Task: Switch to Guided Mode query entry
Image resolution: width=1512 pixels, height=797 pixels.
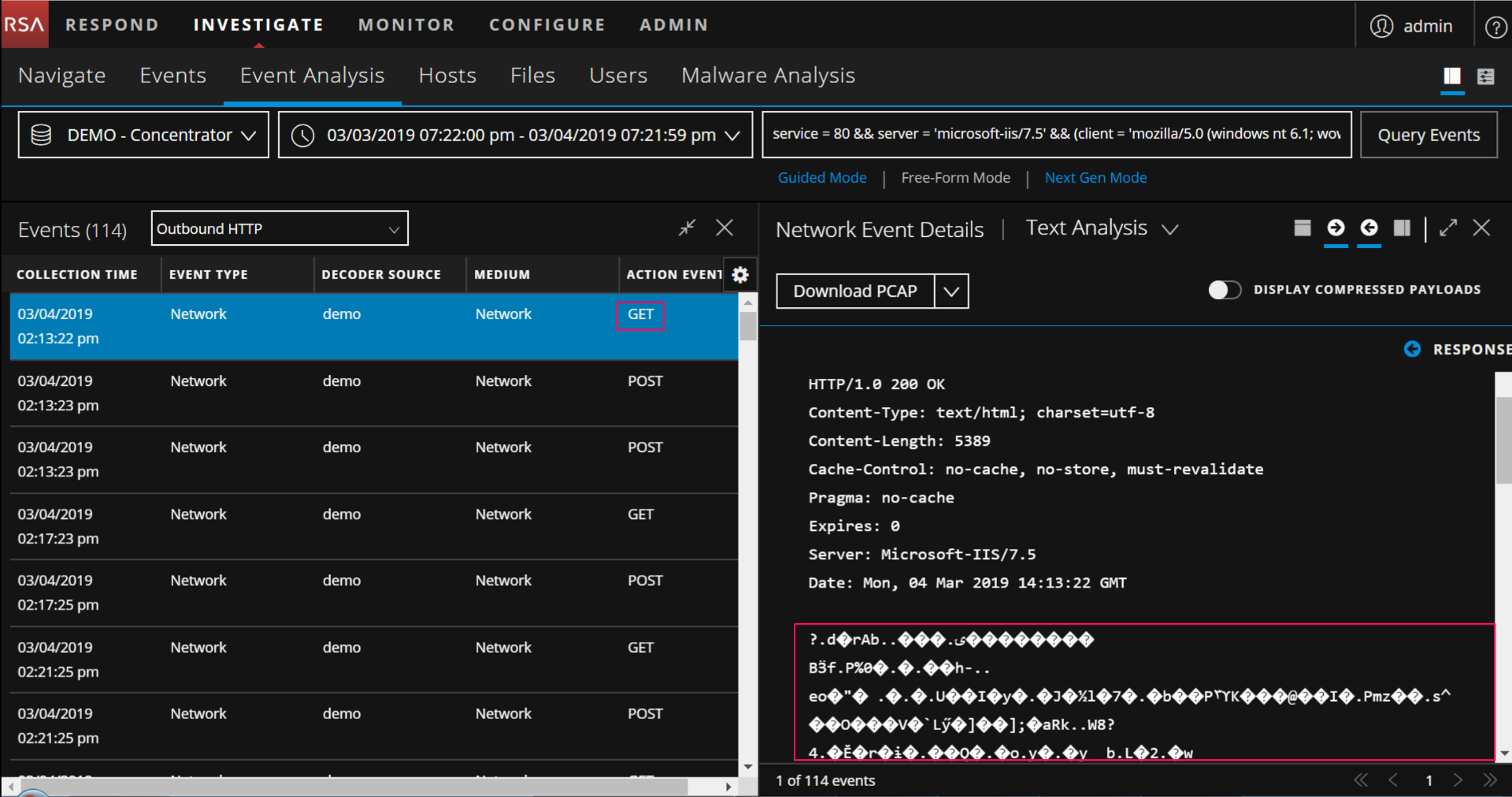Action: click(821, 178)
